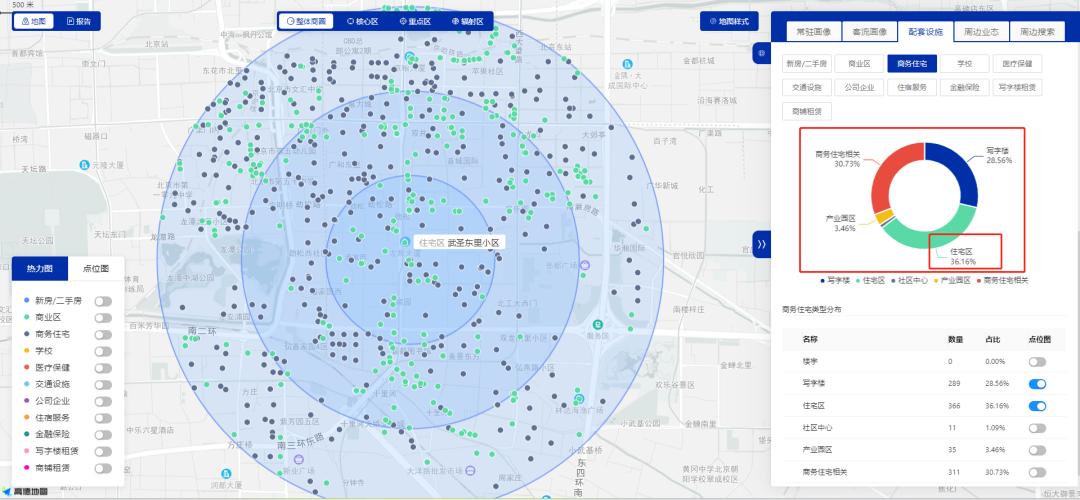Choose the 公司企业 facility filter

pos(859,87)
